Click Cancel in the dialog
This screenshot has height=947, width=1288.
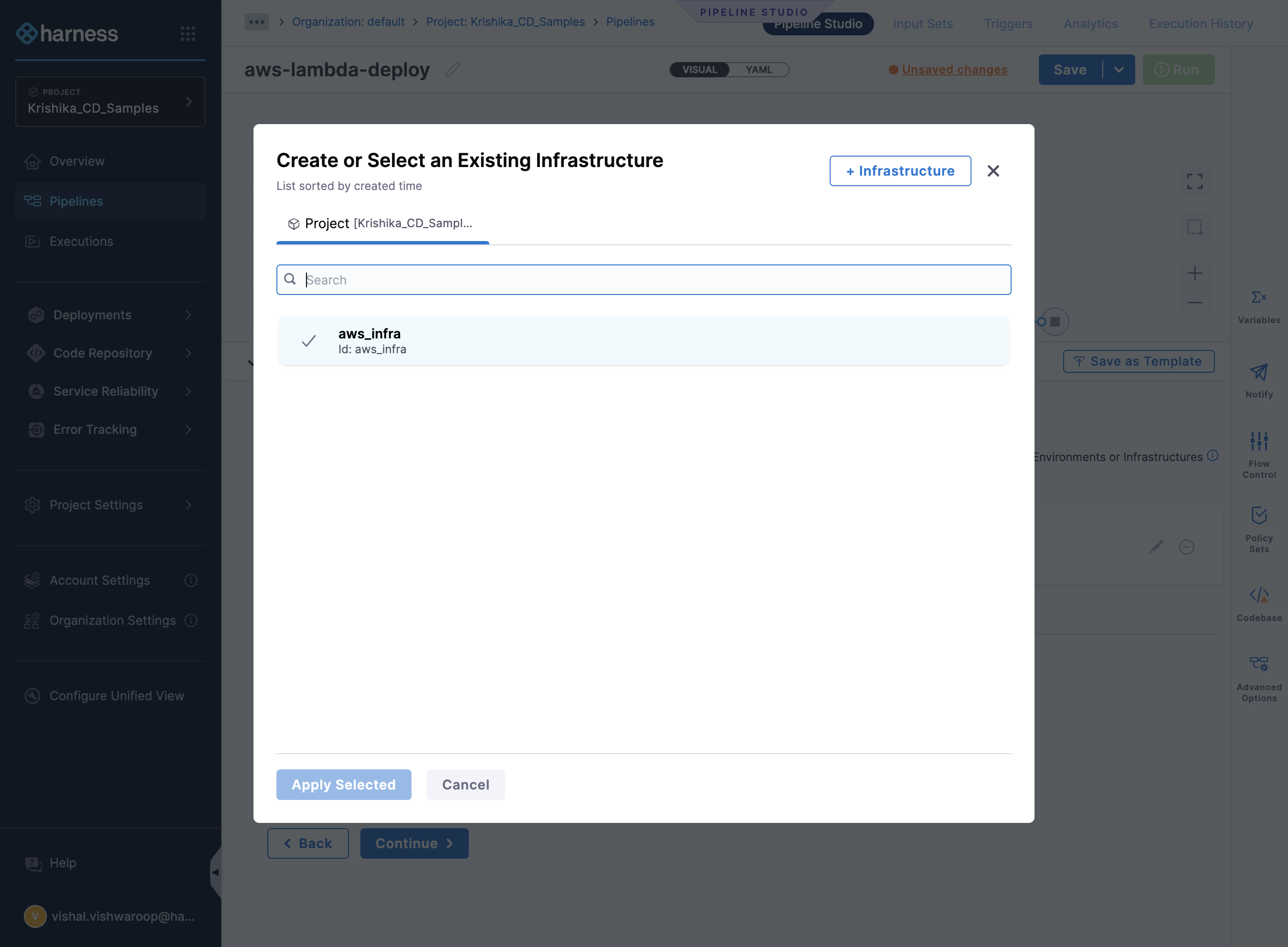click(x=465, y=785)
